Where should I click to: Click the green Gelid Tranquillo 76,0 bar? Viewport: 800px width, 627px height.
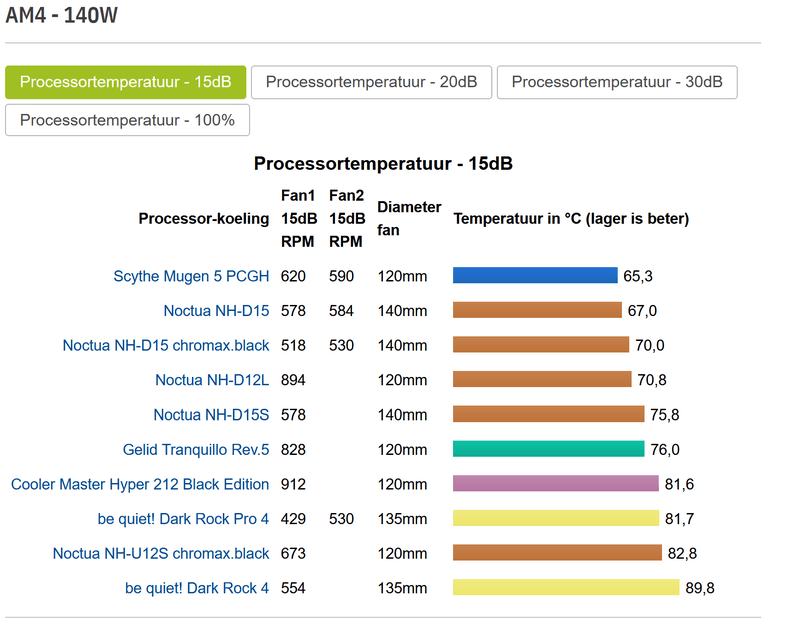pyautogui.click(x=548, y=450)
